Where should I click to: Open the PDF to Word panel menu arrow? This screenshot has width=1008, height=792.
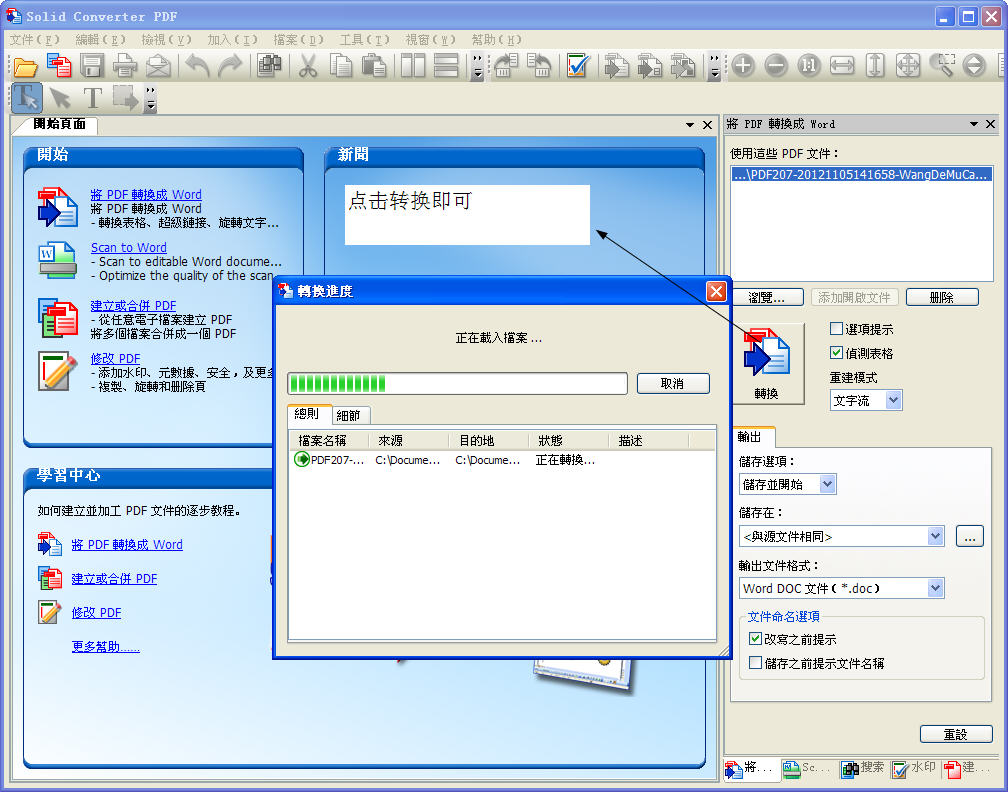[974, 124]
